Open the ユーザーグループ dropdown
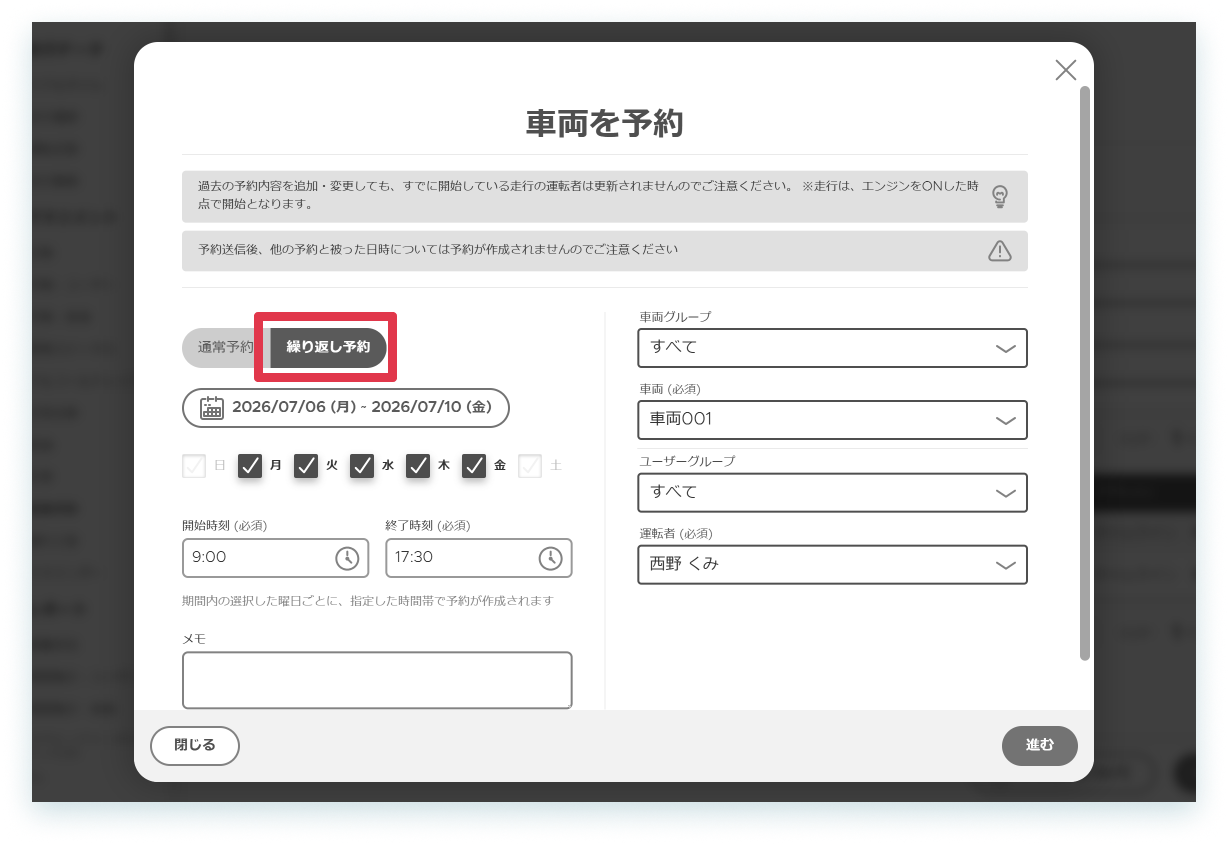This screenshot has height=844, width=1228. pos(832,492)
